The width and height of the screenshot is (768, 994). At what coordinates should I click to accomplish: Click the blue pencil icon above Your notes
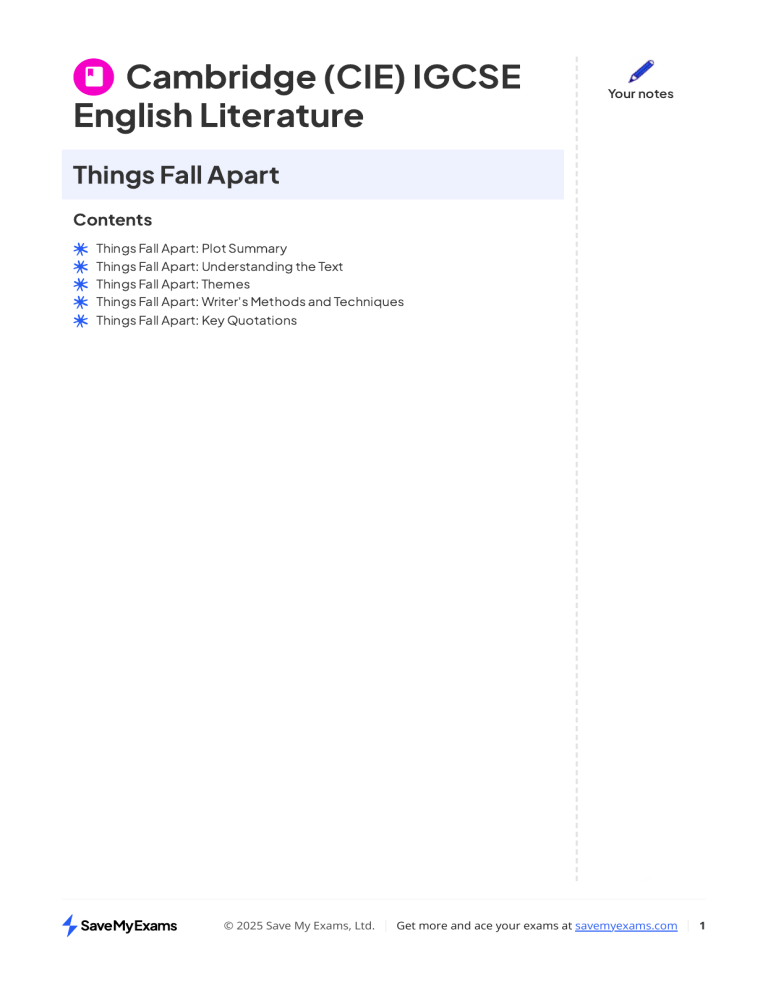pos(641,71)
